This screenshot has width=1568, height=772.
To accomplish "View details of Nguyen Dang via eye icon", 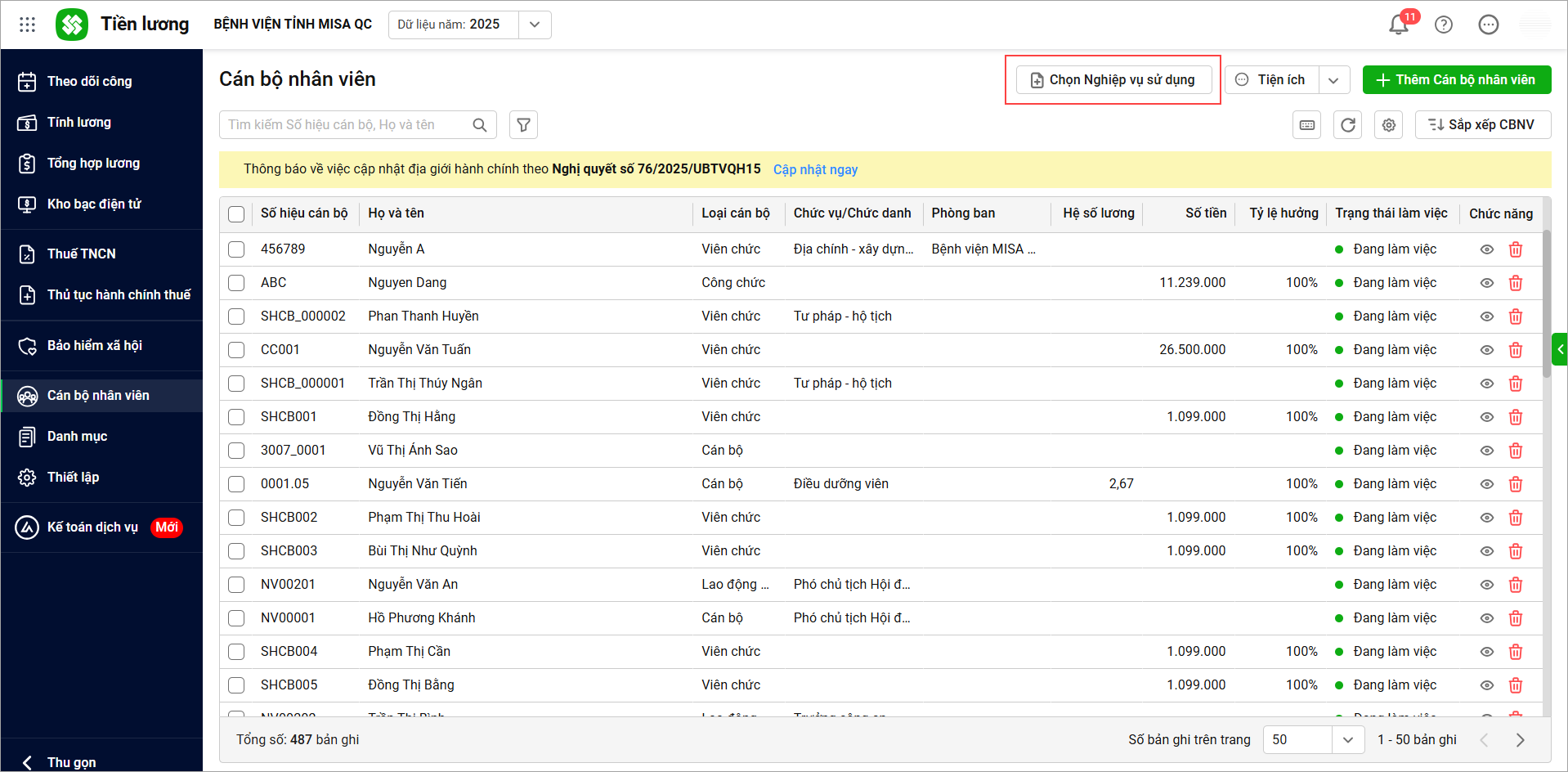I will click(x=1487, y=283).
